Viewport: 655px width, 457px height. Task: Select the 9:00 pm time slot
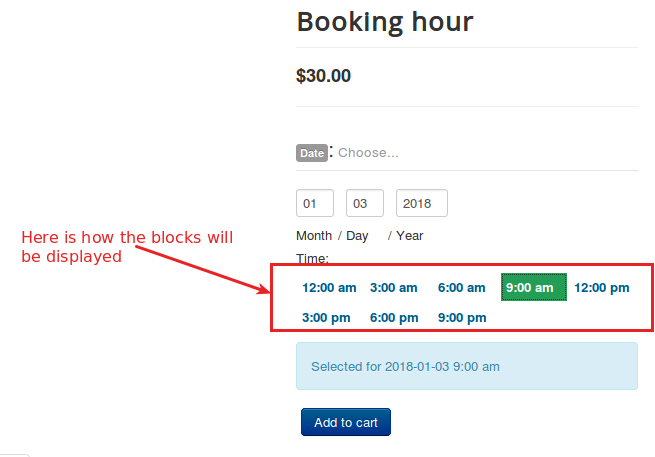461,318
